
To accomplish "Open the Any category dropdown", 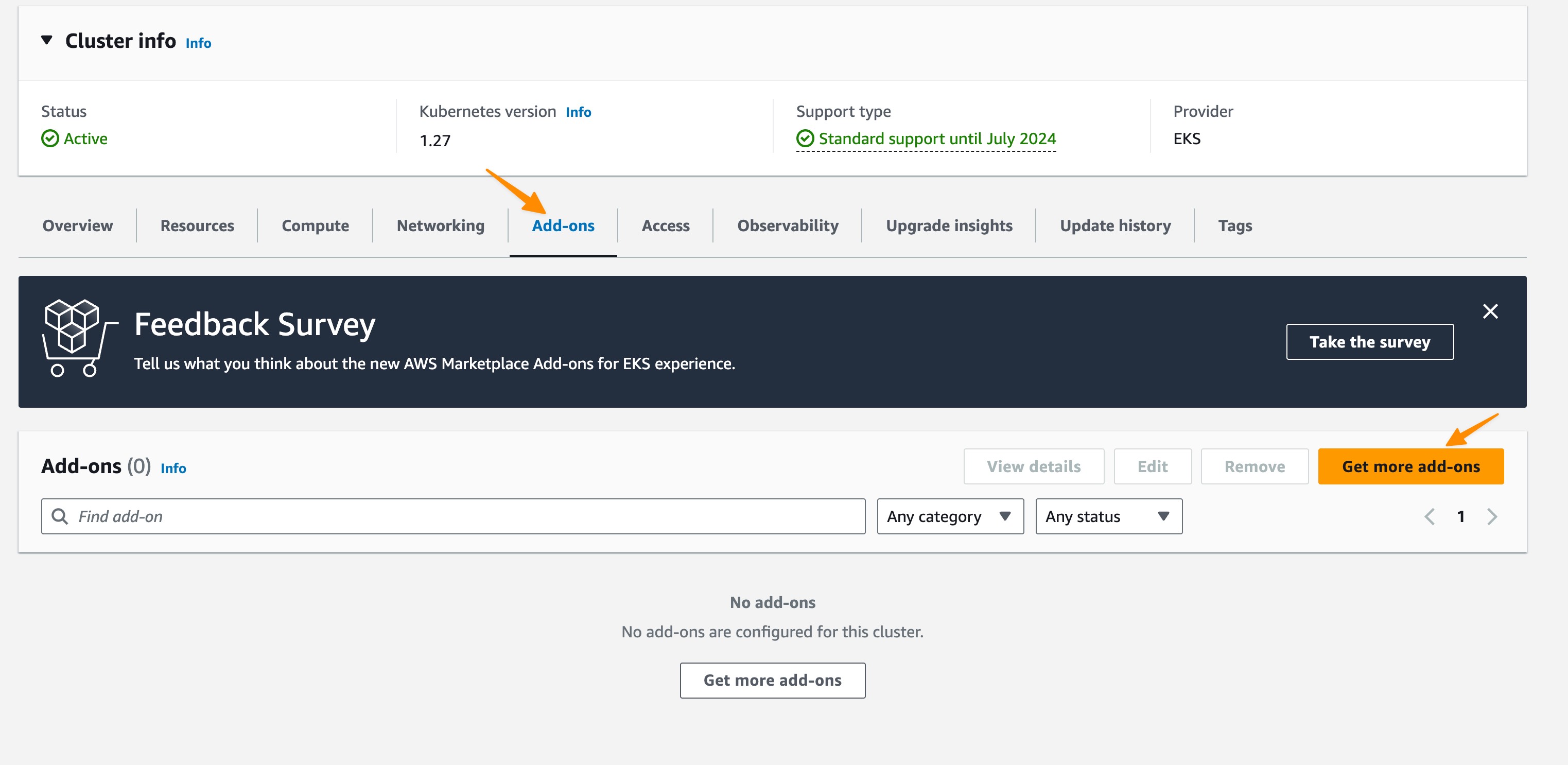I will click(x=950, y=517).
